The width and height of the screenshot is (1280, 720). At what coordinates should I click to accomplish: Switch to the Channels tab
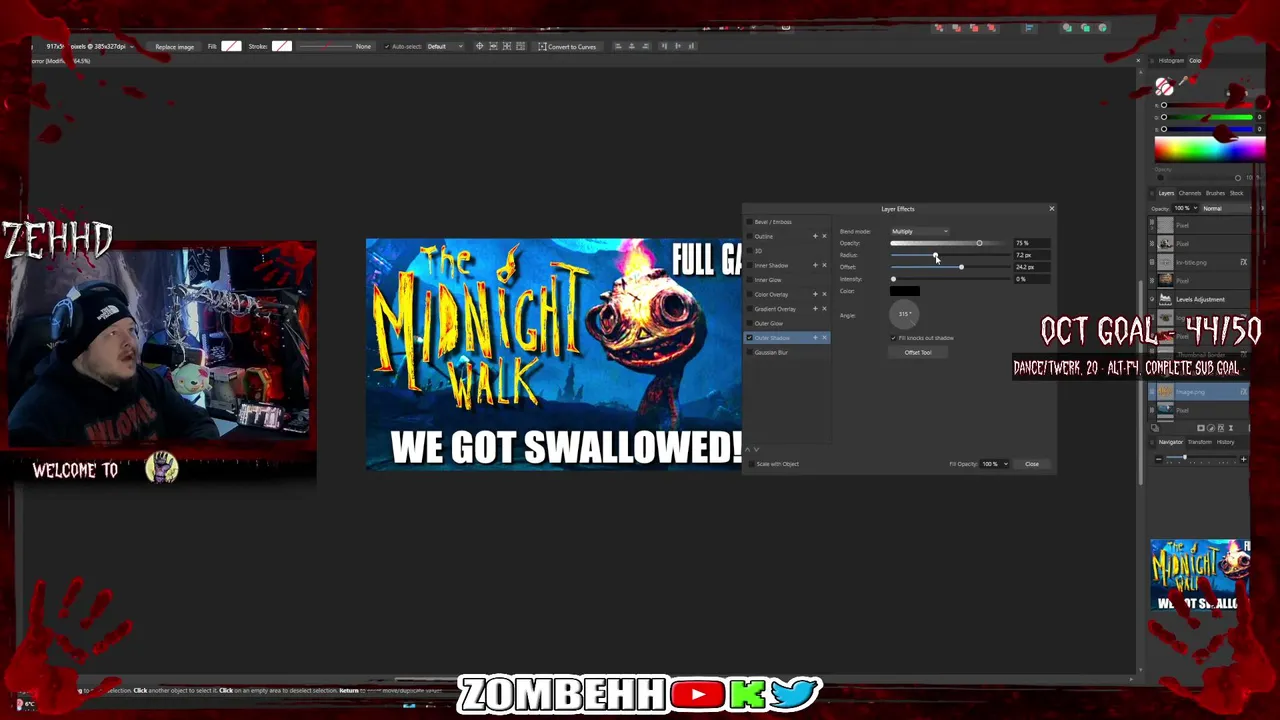click(1190, 193)
